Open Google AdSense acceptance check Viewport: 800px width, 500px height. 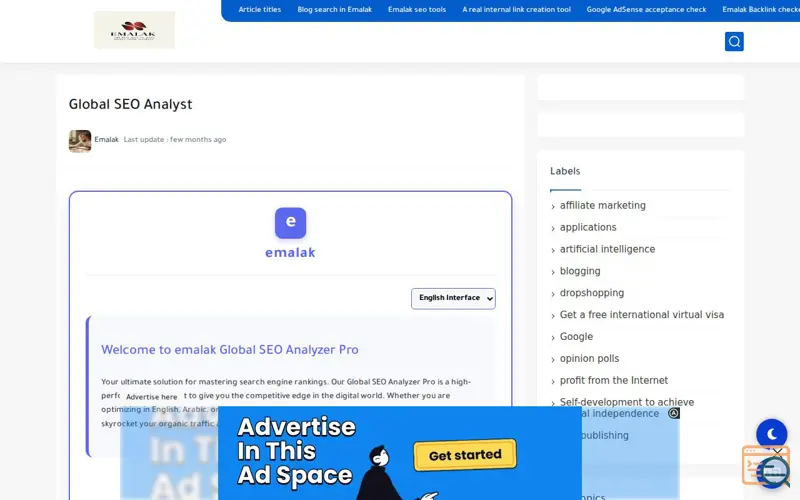646,9
